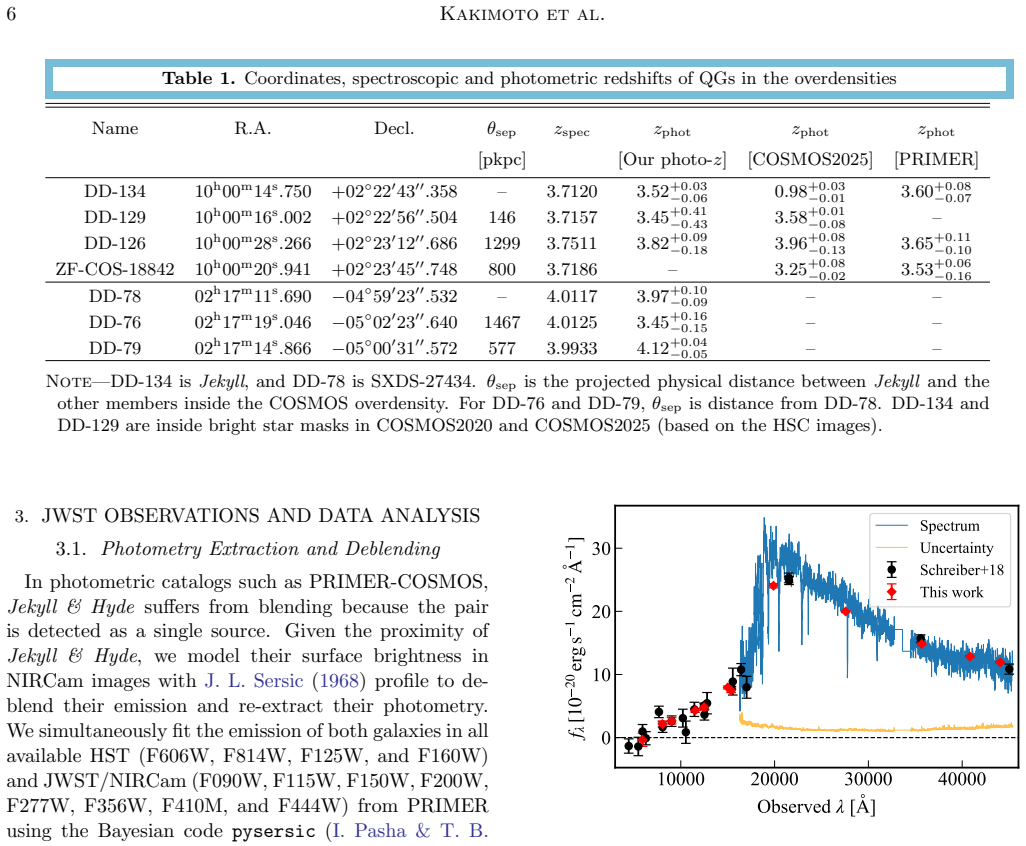Click the separation value 1299
The width and height of the screenshot is (1026, 846).
[502, 243]
